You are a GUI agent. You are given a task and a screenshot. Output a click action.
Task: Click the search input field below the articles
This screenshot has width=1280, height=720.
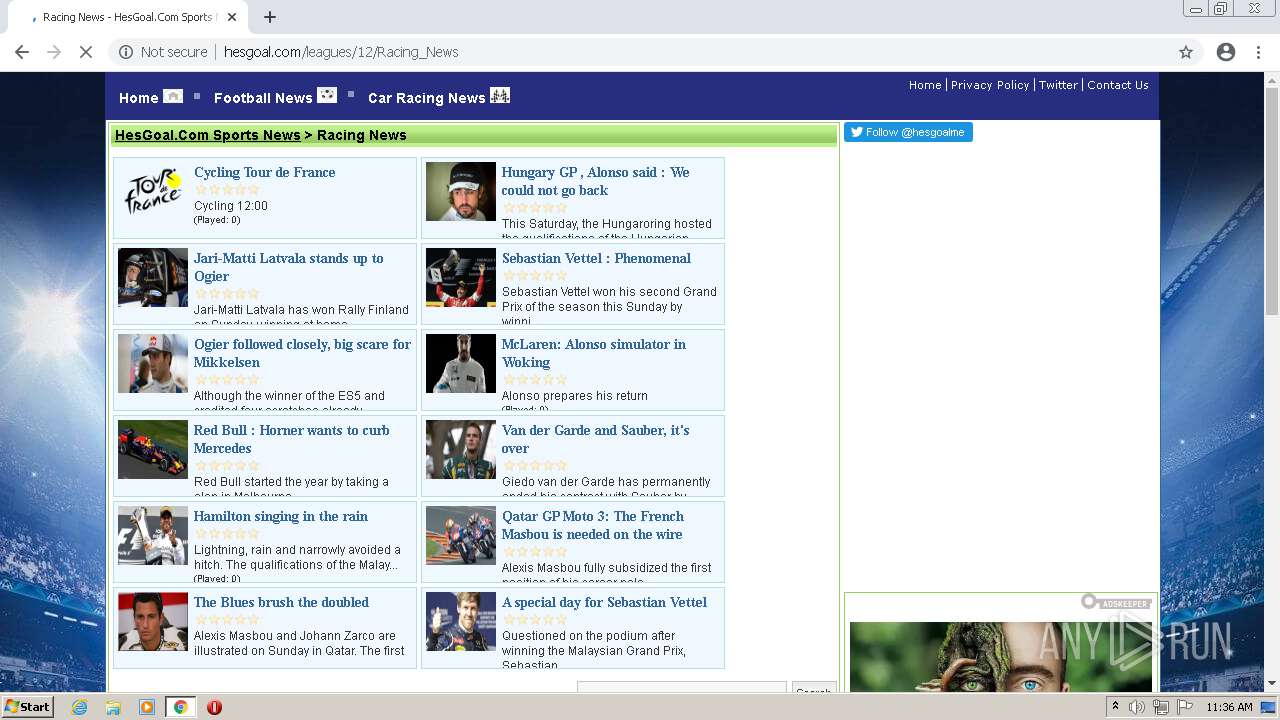[x=682, y=689]
